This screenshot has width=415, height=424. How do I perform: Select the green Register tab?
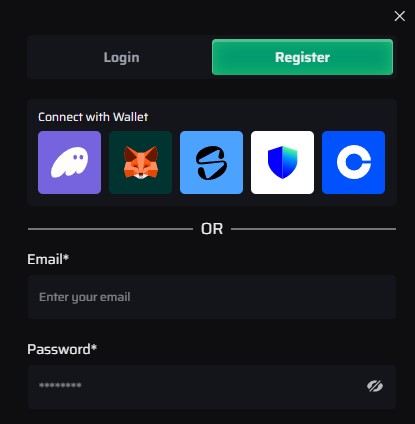pyautogui.click(x=302, y=57)
